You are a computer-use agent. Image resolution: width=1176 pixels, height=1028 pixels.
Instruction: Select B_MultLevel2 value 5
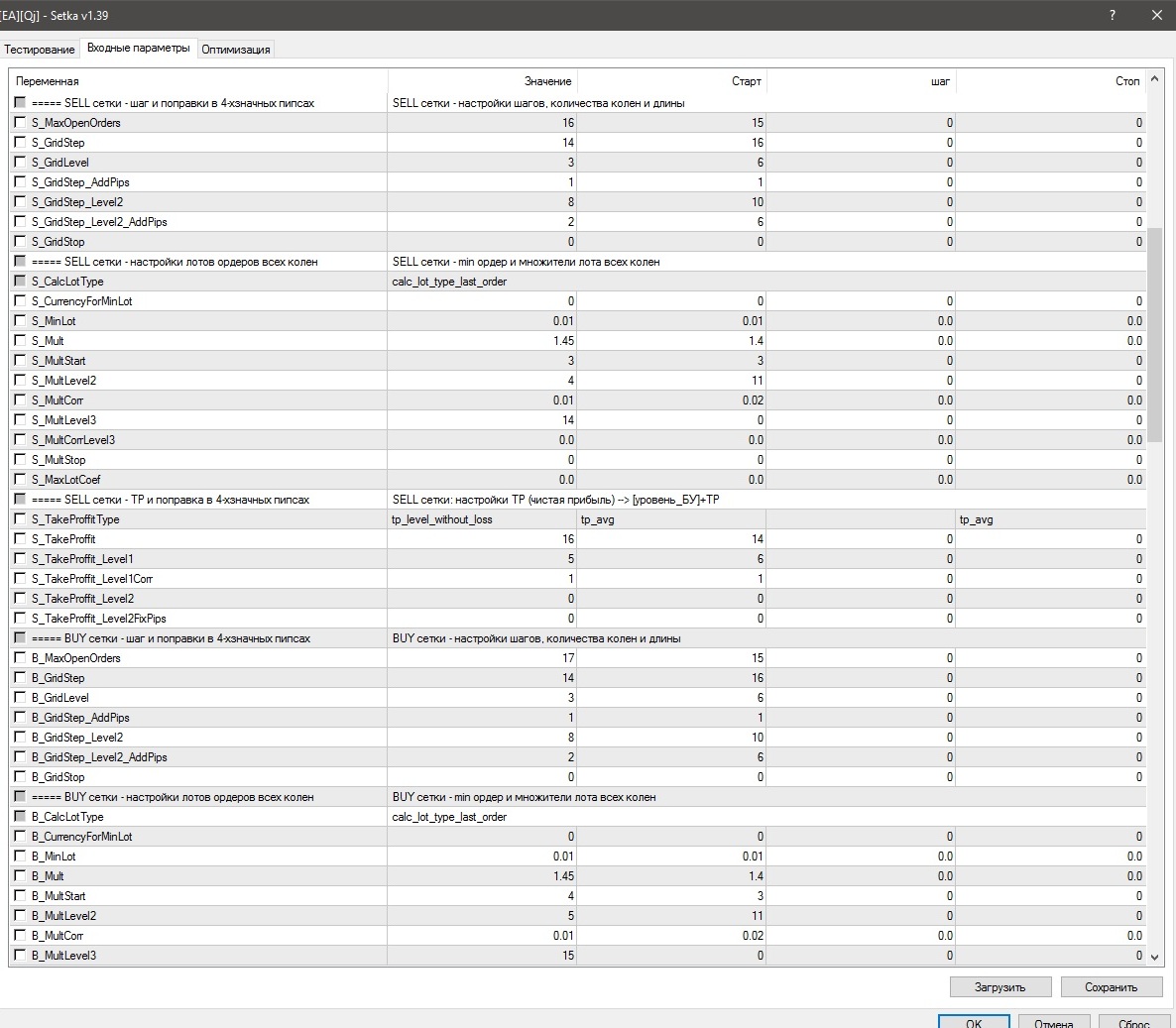[x=482, y=916]
